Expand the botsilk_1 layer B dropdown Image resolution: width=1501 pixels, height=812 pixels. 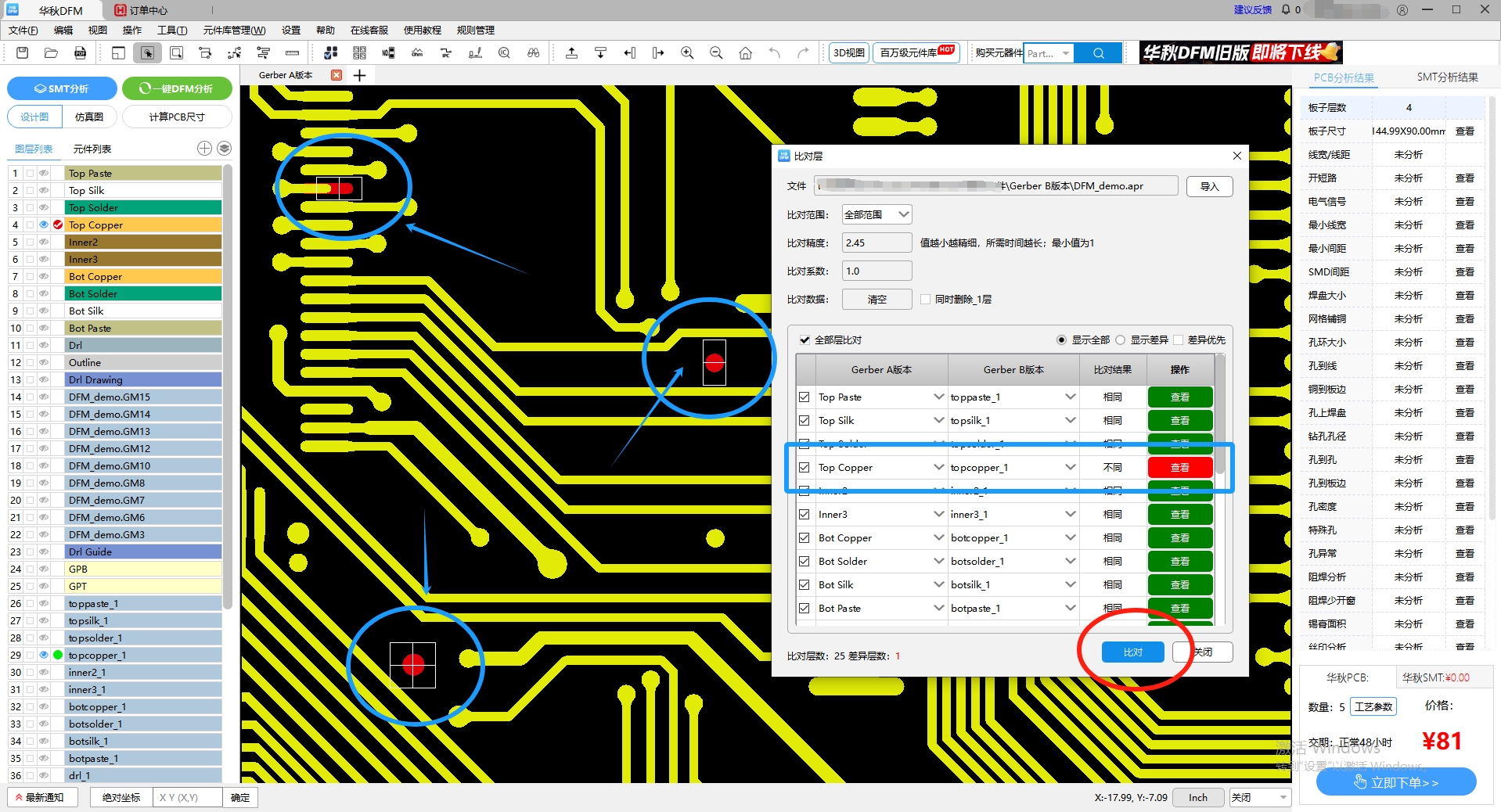[1070, 585]
